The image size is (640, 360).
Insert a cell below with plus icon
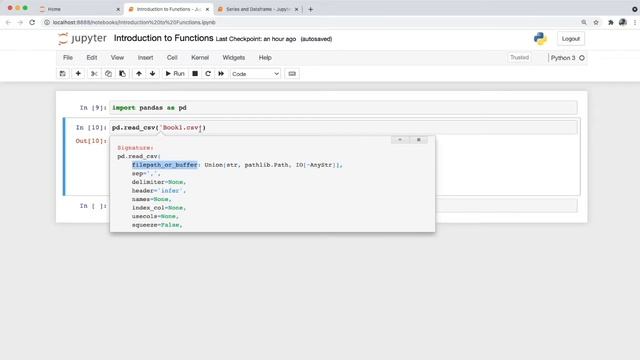(x=78, y=73)
